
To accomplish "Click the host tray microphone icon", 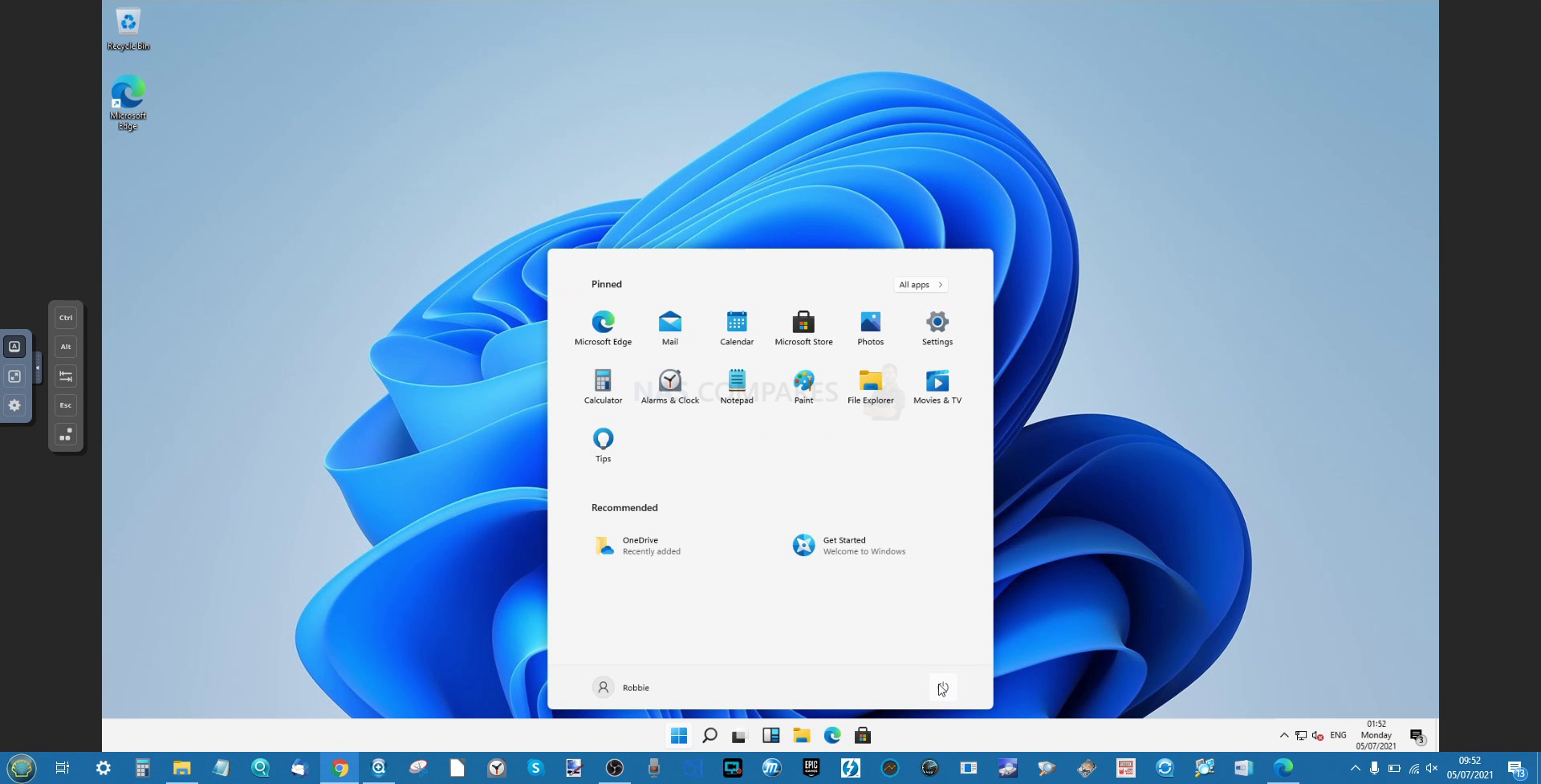I will click(1375, 768).
